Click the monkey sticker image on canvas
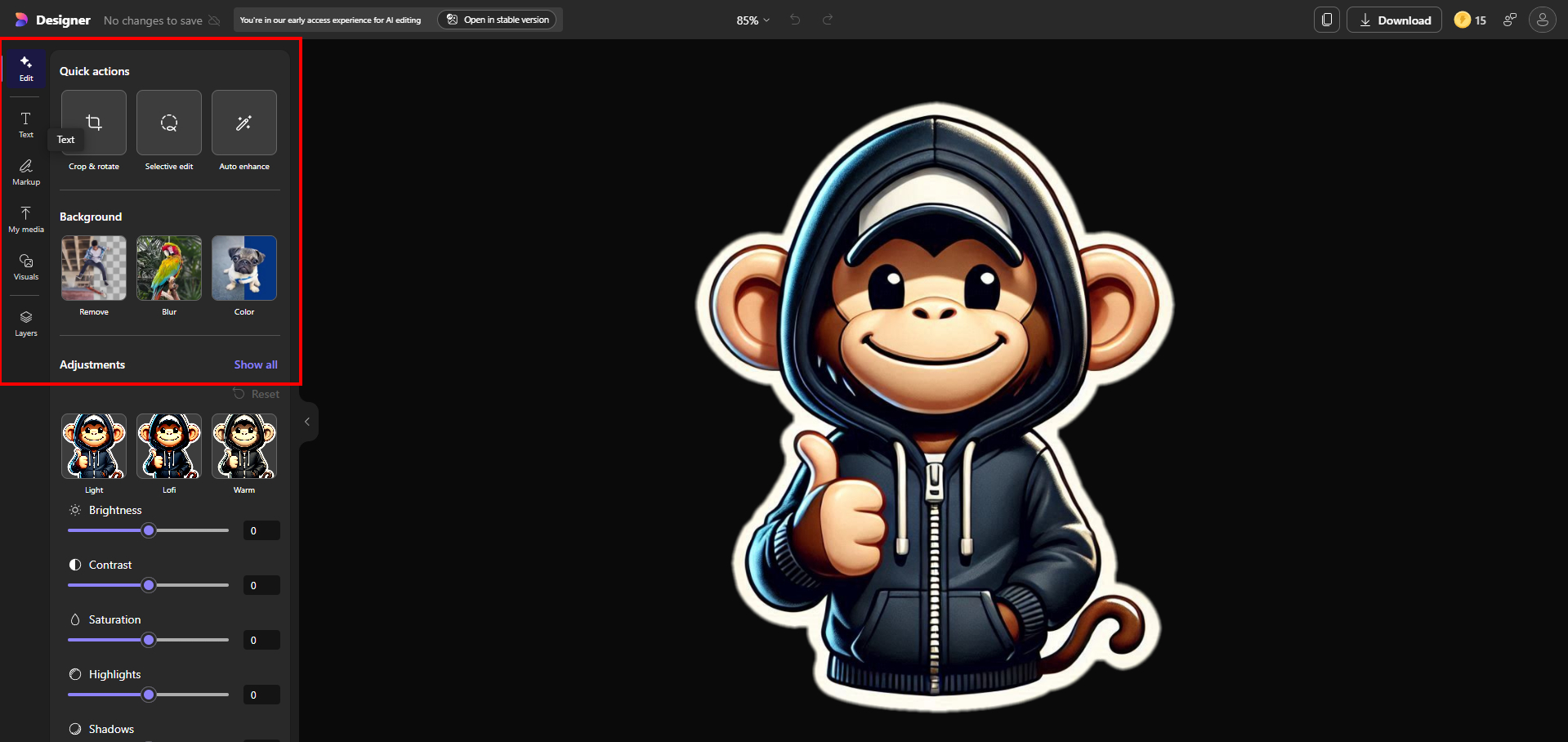The image size is (1568, 742). coord(934,406)
